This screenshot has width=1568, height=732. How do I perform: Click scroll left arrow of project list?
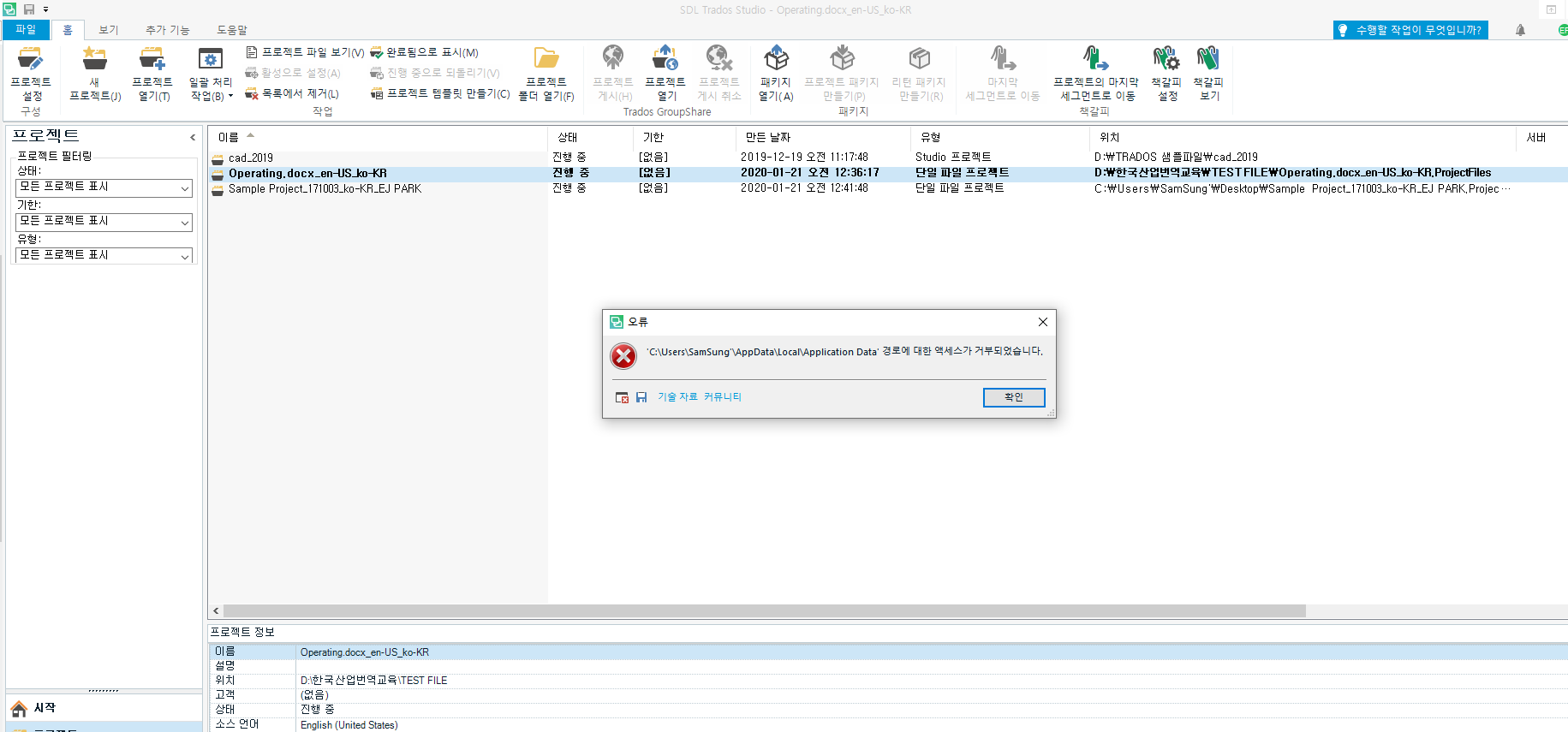[216, 611]
